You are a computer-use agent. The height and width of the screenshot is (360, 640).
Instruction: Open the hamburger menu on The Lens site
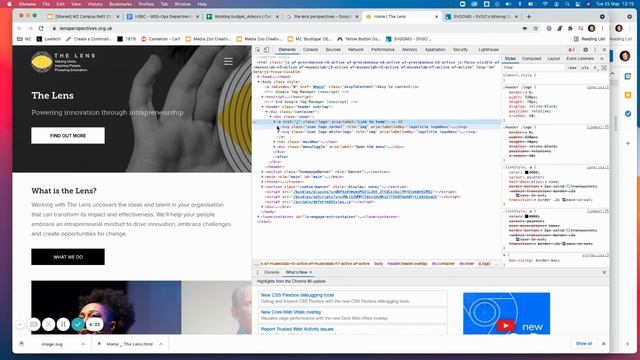(x=228, y=61)
